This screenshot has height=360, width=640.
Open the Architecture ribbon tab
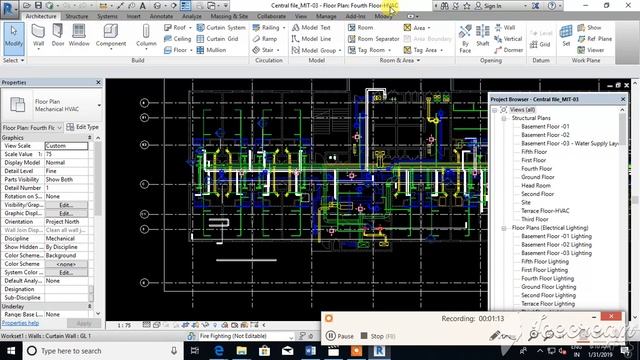tap(41, 16)
